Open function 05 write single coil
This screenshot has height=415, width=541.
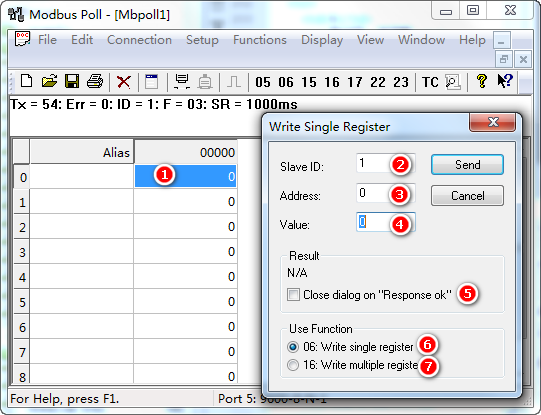(263, 82)
